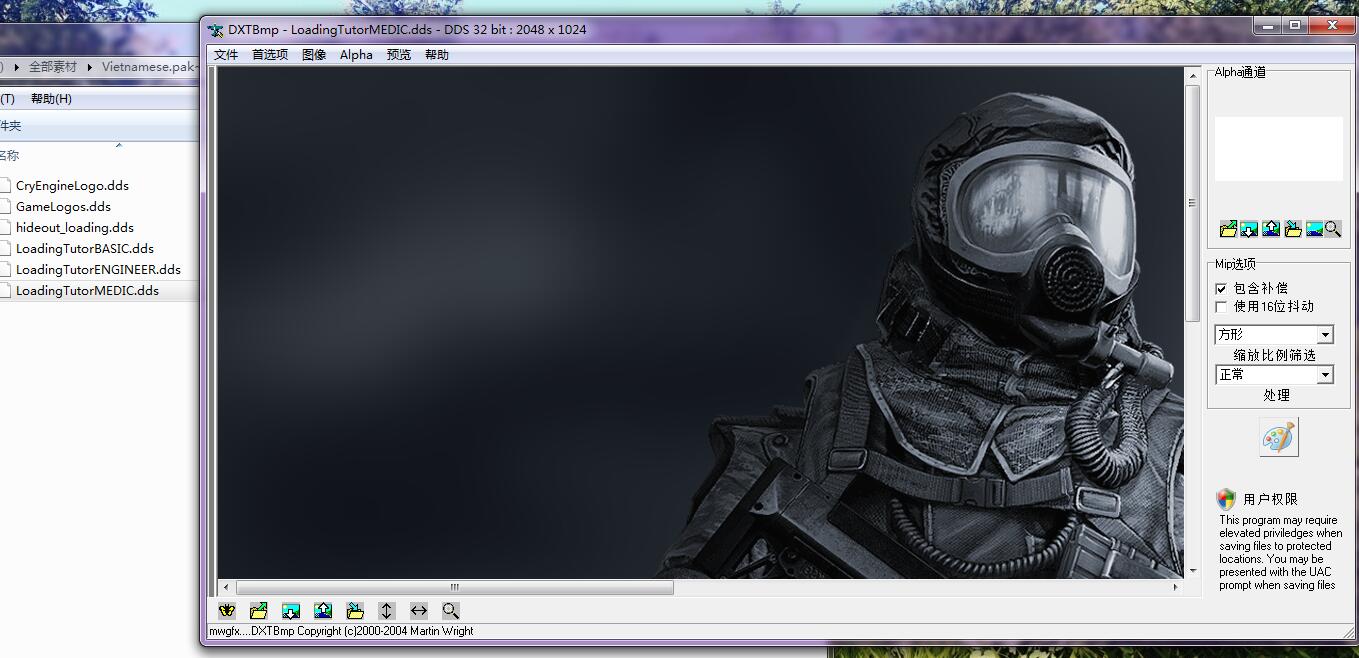
Task: Flip the image vertically with up-down arrow icon
Action: [387, 610]
